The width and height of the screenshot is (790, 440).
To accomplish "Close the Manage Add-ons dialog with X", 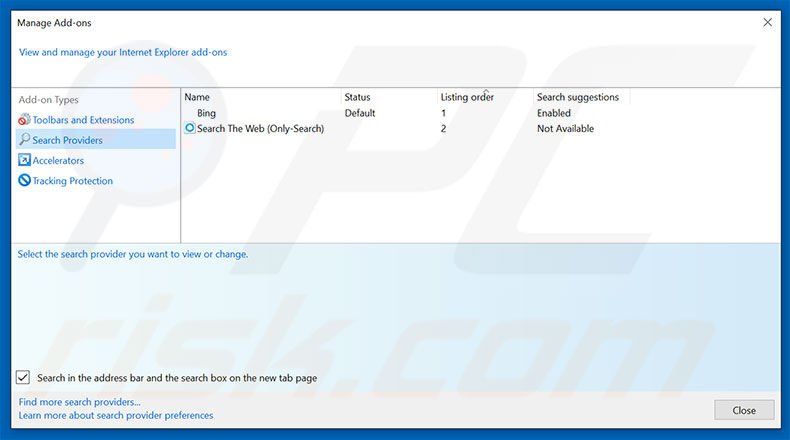I will [767, 22].
